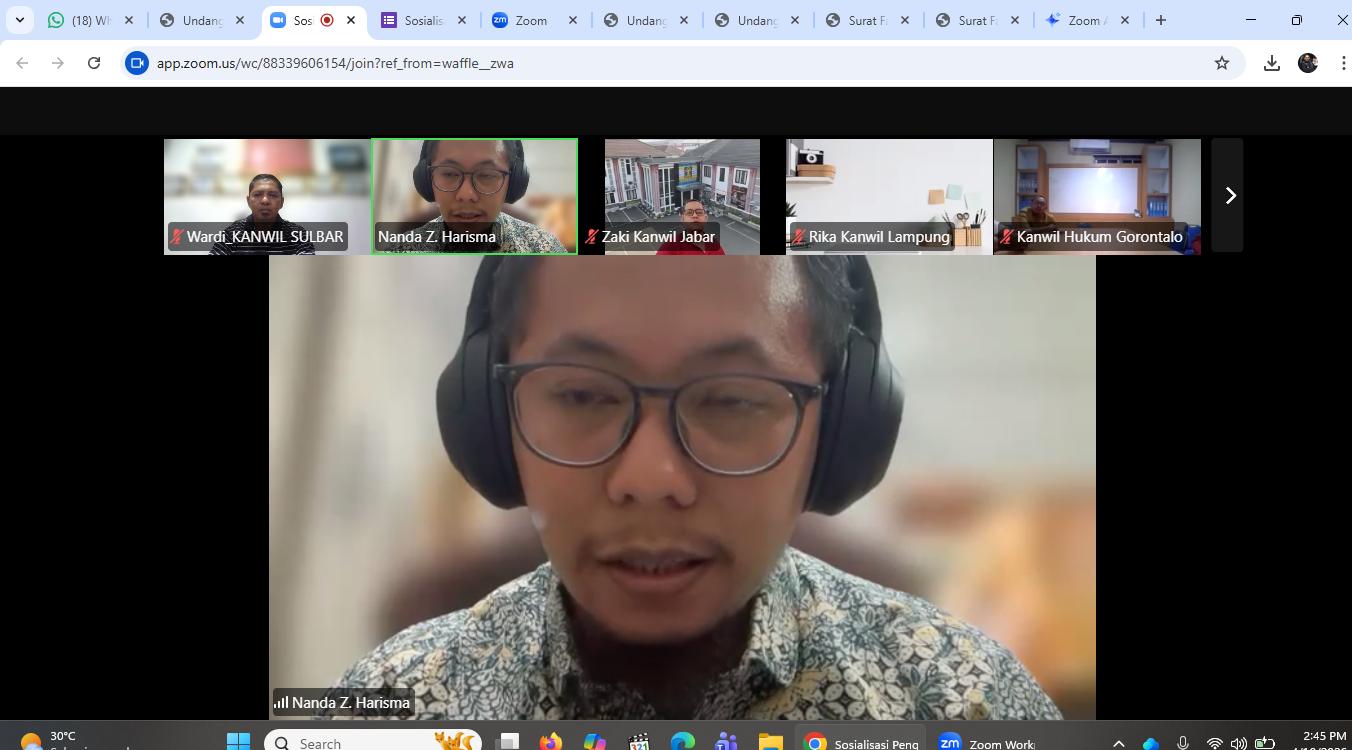Switch to the WhatsApp tab
This screenshot has height=750, width=1352.
[85, 20]
